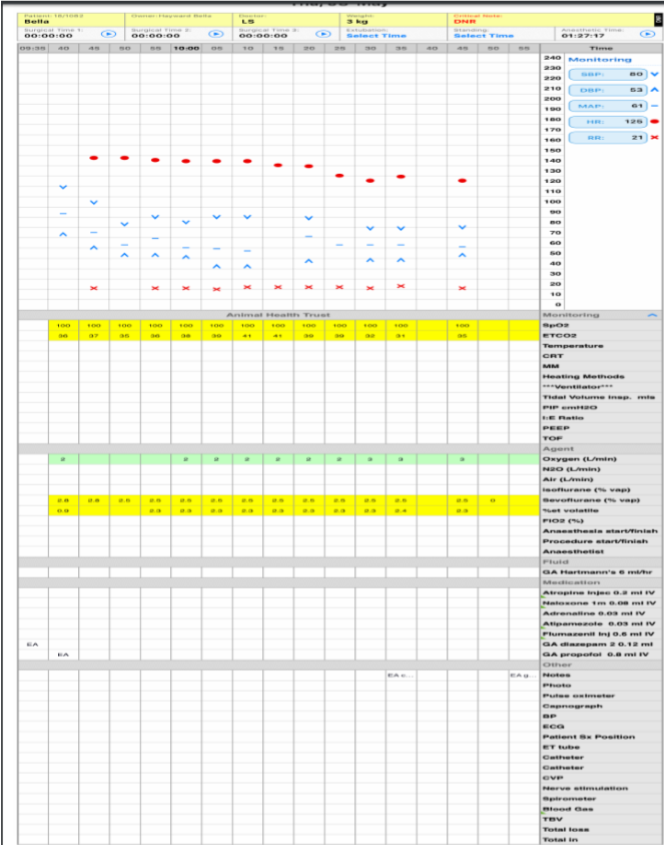Viewport: 664px width, 845px height.
Task: Collapse the Monitoring section chevron
Action: click(652, 314)
